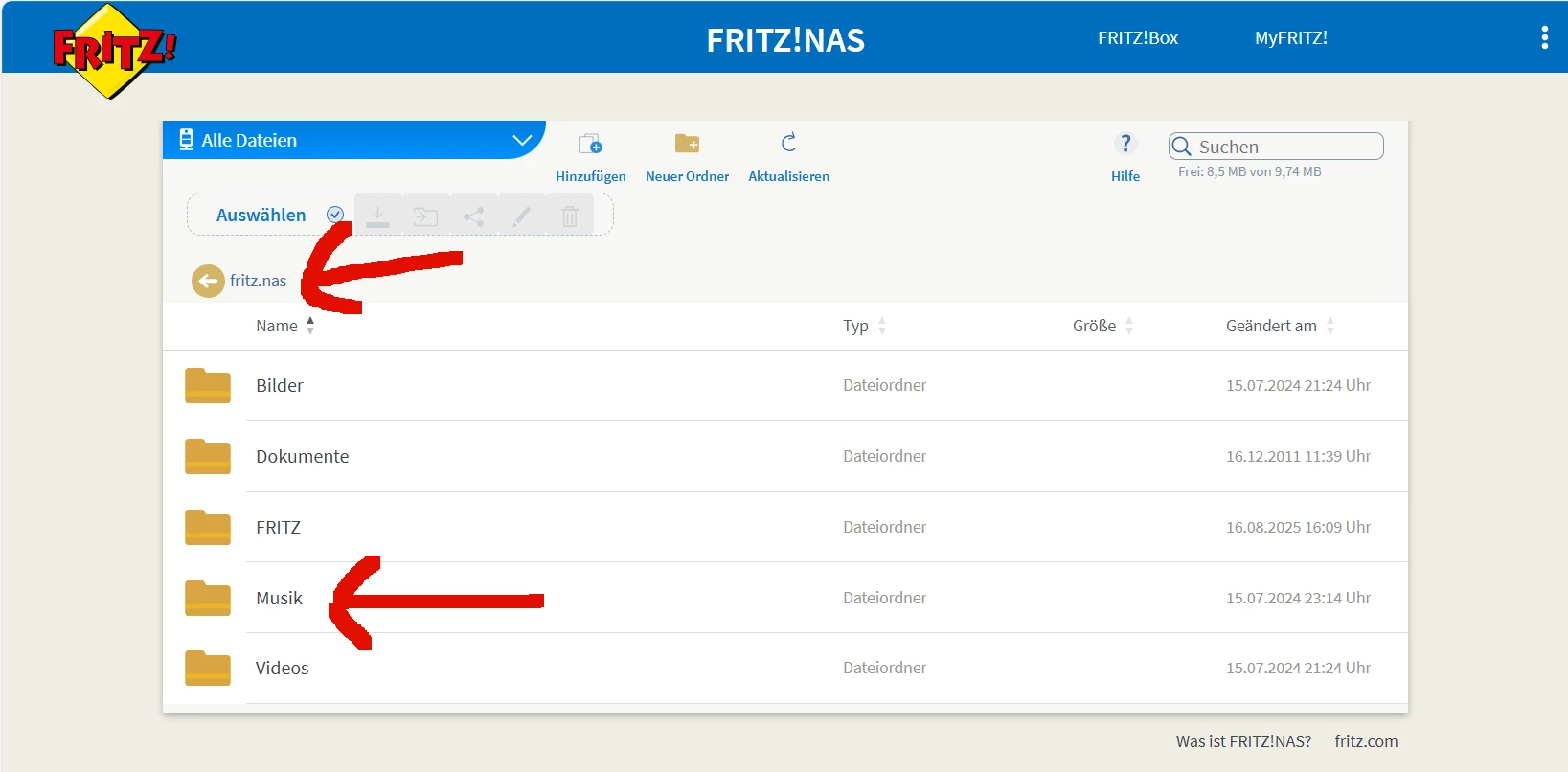Click the Dateiordner type of Videos row
Viewport: 1568px width, 772px height.
coord(884,668)
